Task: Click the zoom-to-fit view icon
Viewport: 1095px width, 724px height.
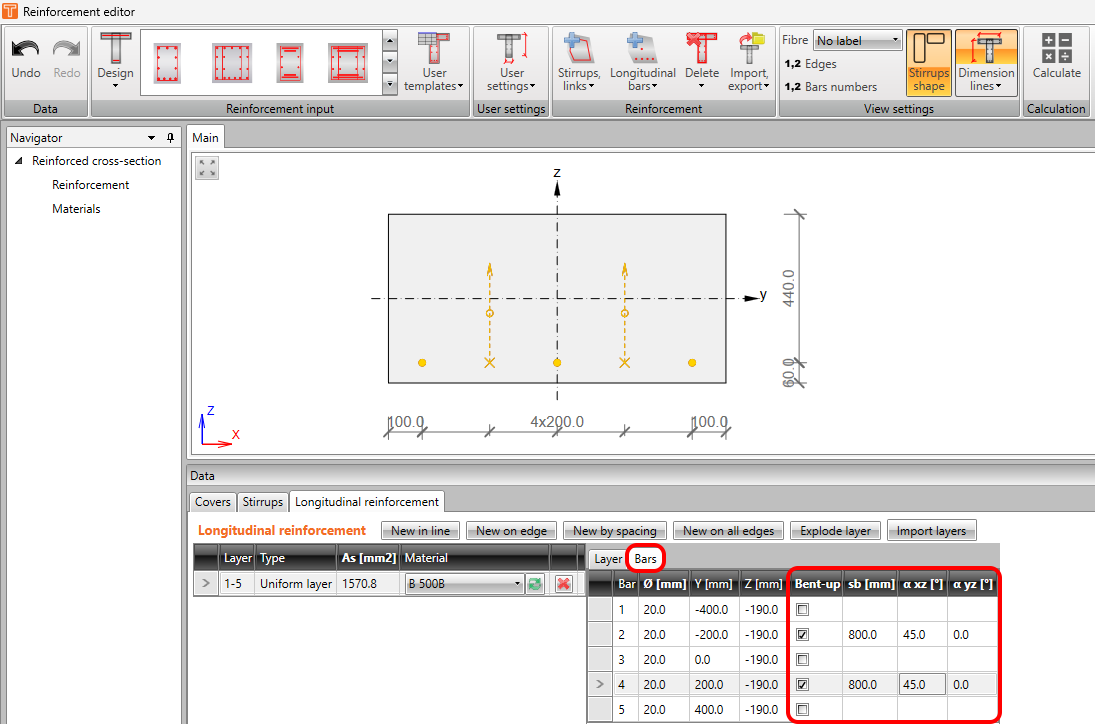Action: [207, 168]
